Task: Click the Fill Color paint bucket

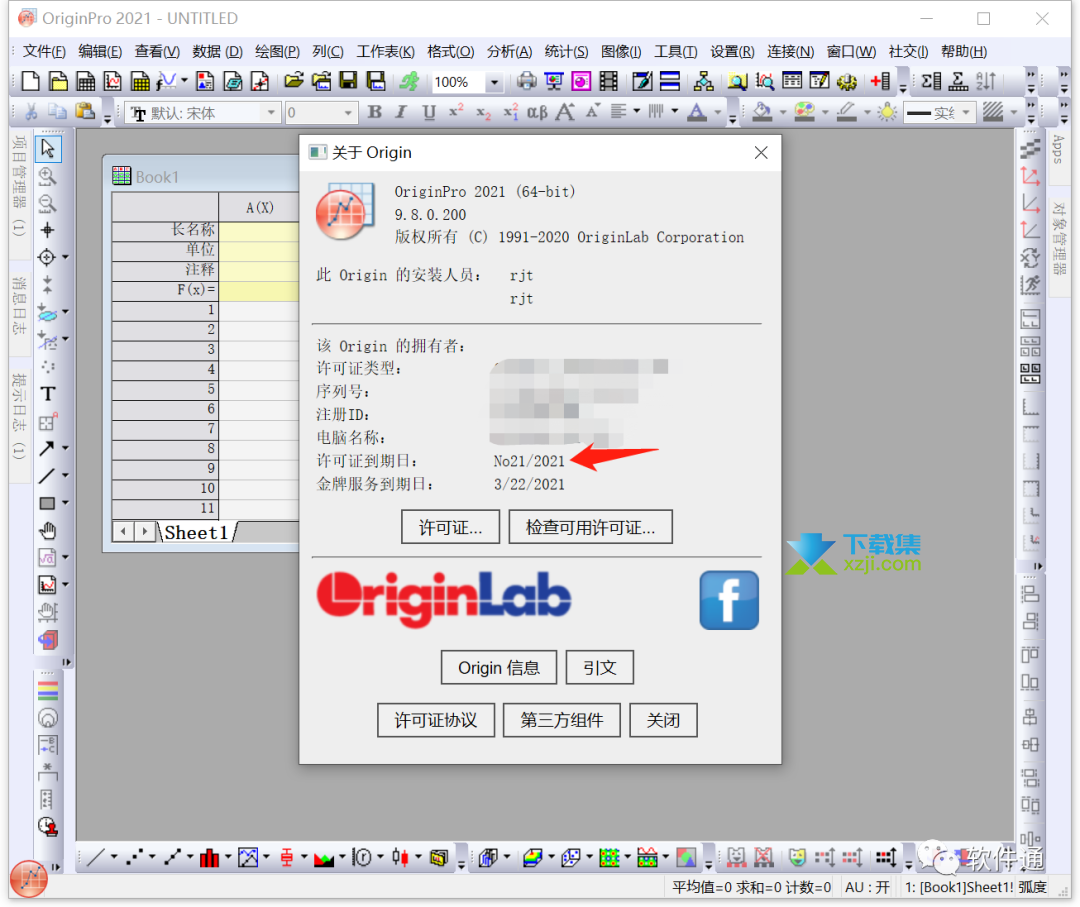Action: point(762,112)
